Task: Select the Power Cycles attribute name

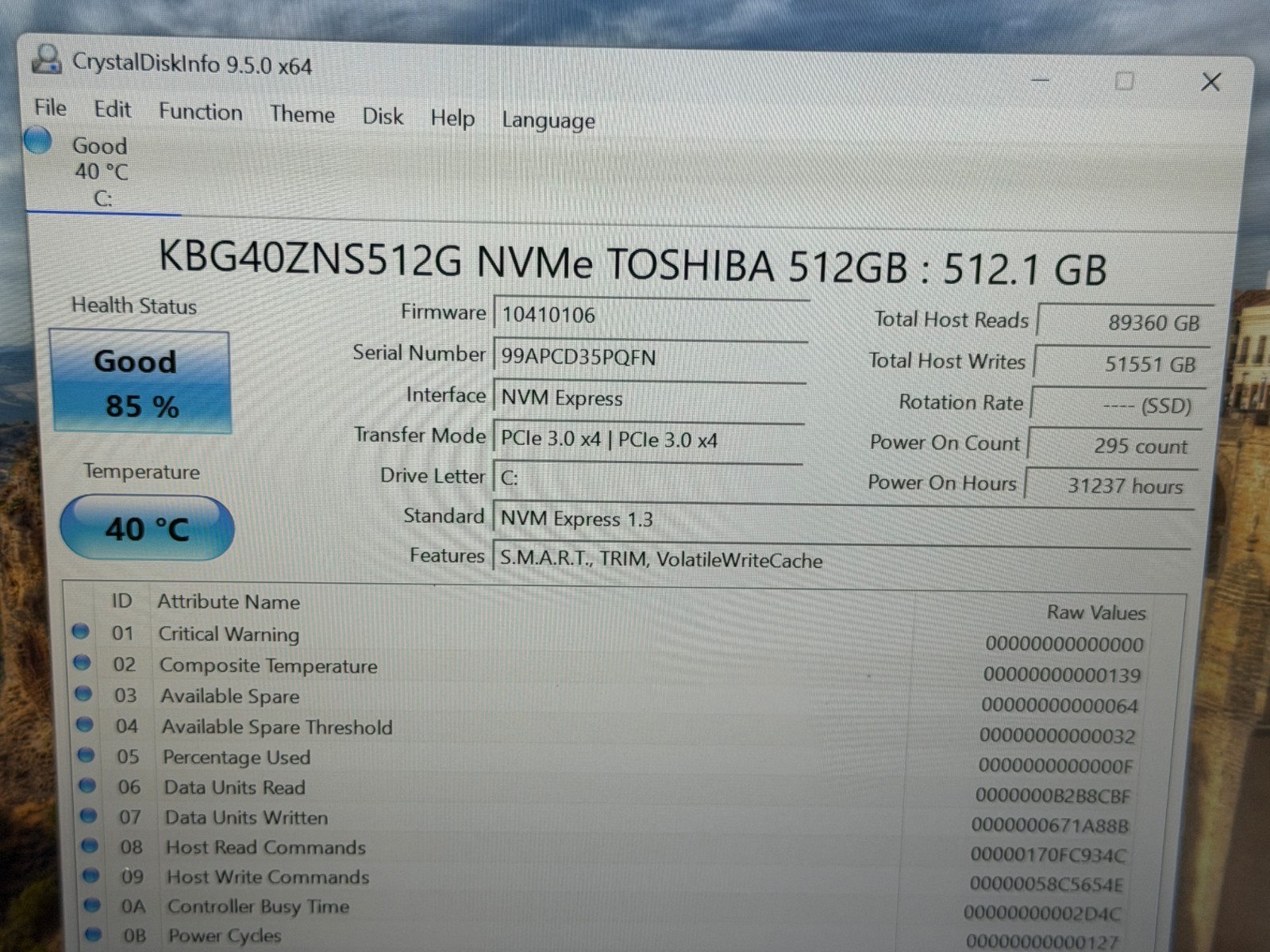Action: (225, 936)
